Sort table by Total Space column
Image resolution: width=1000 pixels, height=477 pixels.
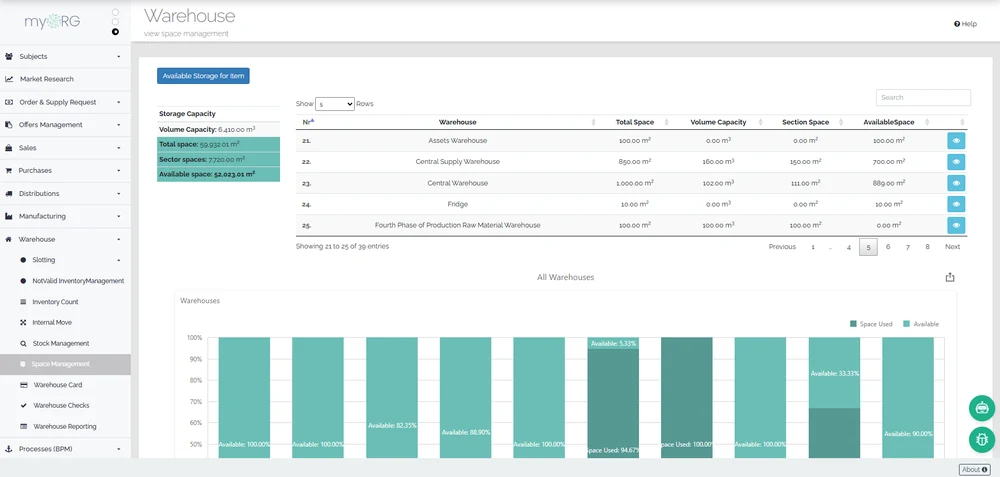[x=635, y=122]
